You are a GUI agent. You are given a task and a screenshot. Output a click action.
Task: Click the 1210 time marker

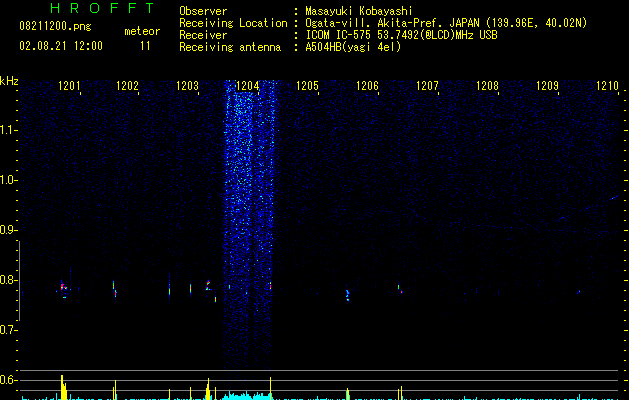[x=607, y=86]
